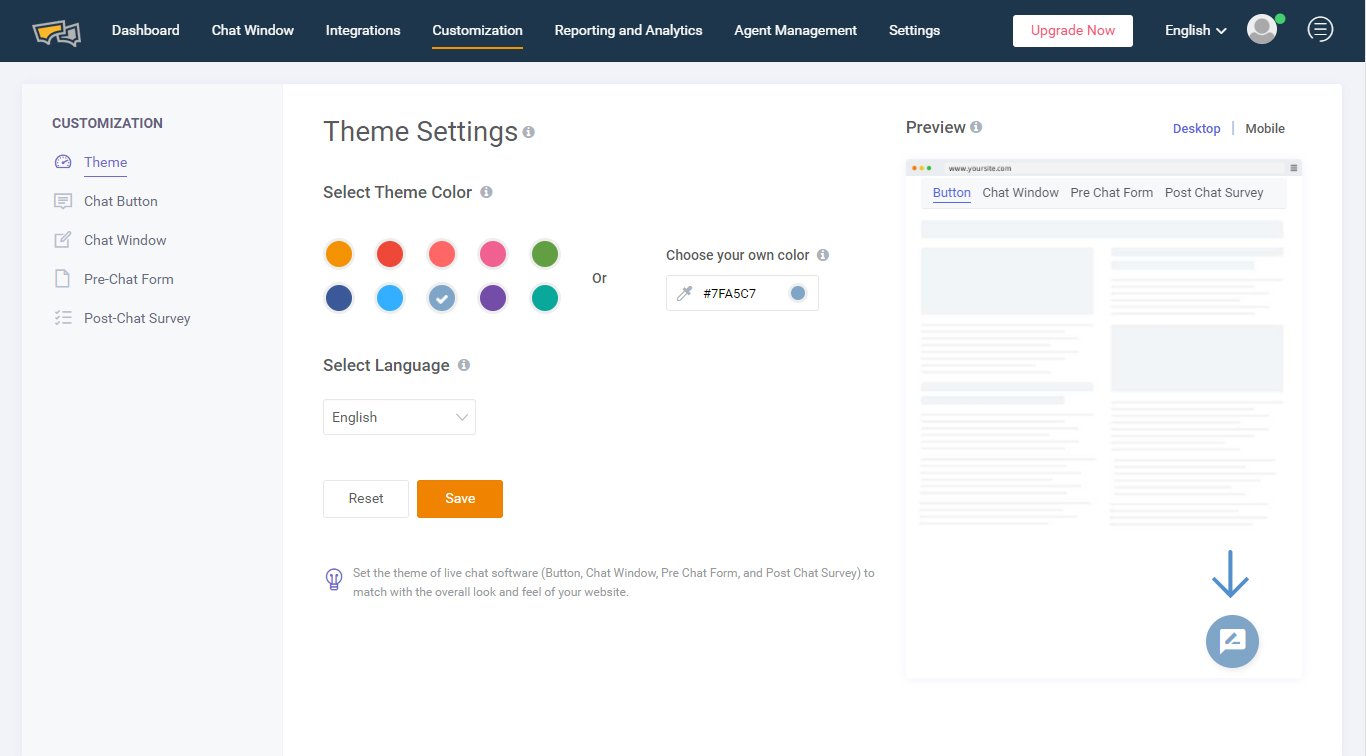Click the lightbulb tip icon
The width and height of the screenshot is (1366, 756).
334,579
